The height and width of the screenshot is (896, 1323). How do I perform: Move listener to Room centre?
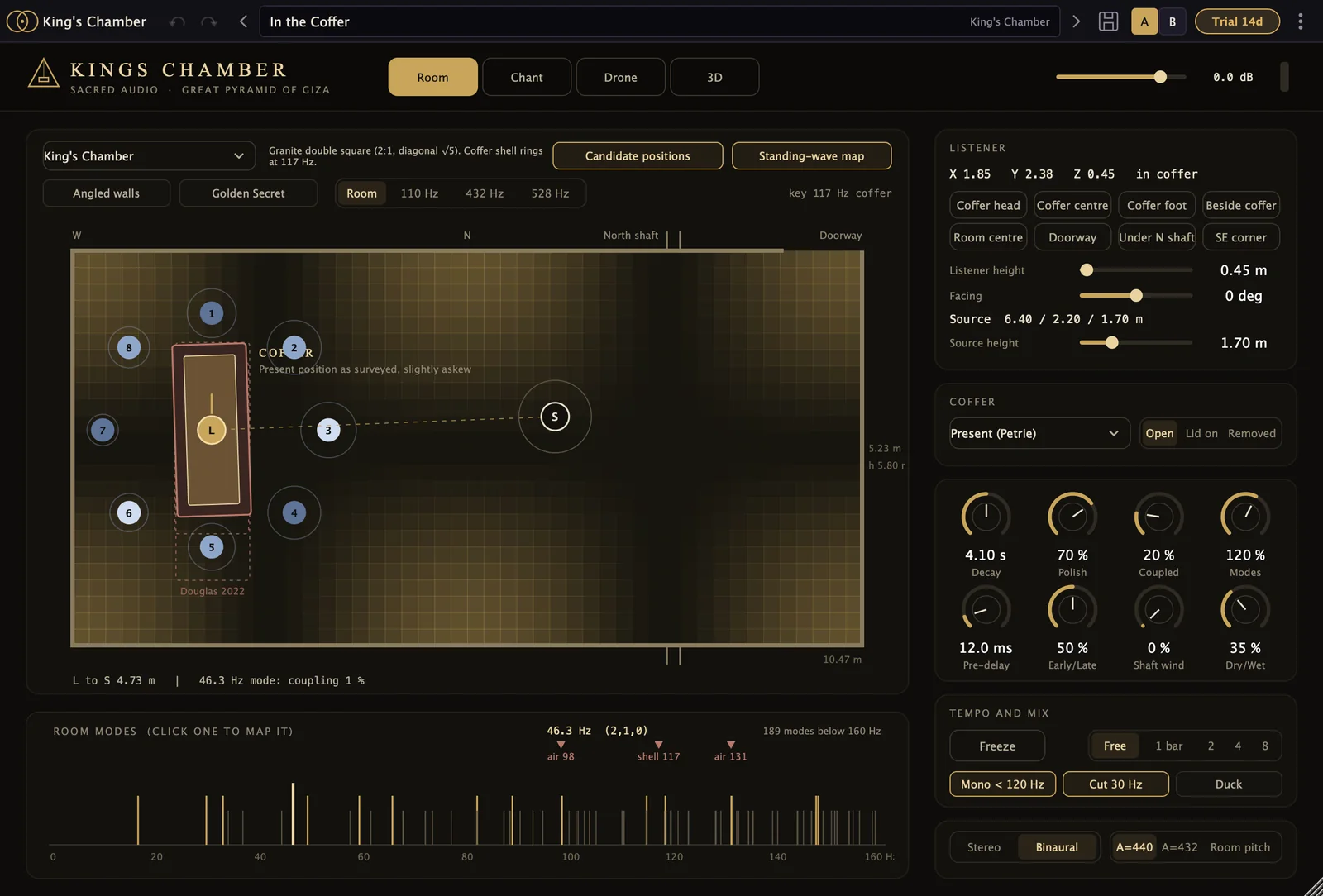click(988, 237)
